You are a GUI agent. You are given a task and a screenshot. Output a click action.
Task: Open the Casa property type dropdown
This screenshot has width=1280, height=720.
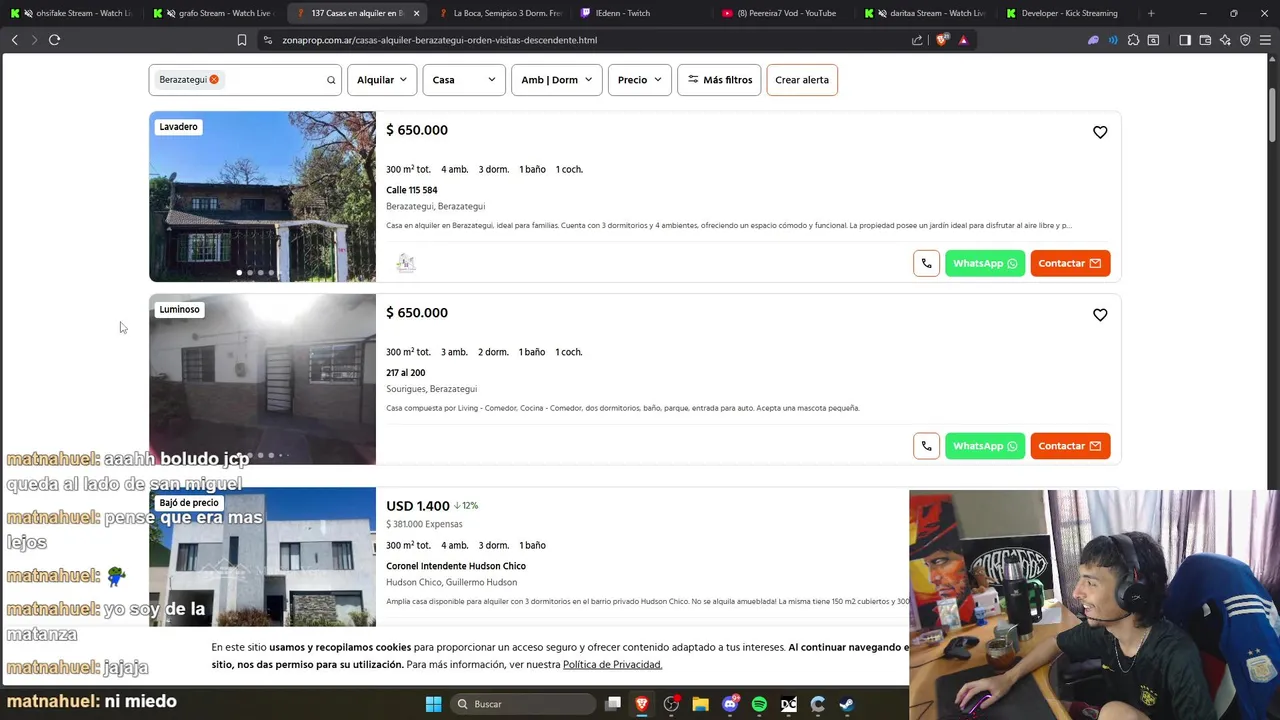click(x=464, y=80)
